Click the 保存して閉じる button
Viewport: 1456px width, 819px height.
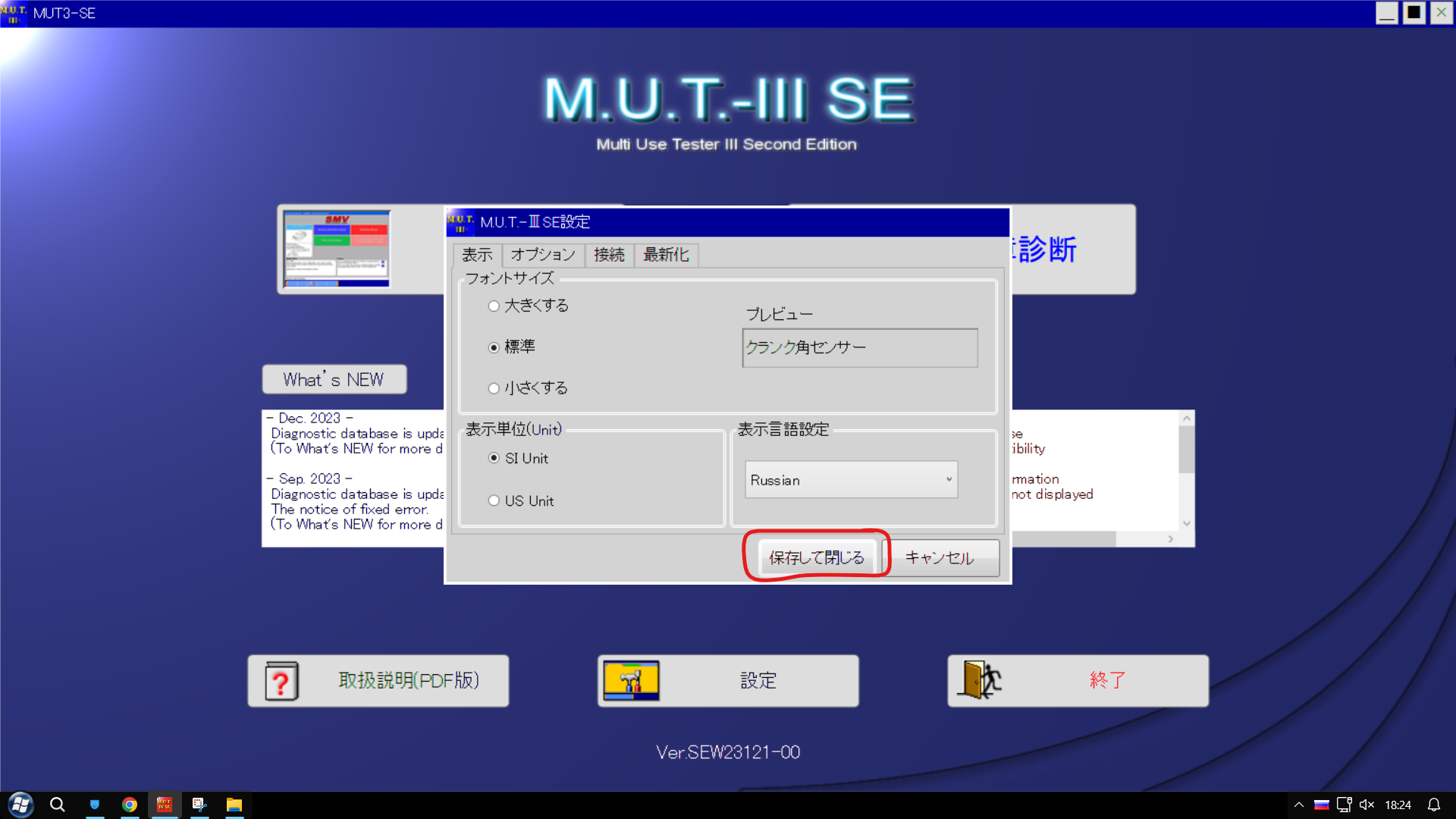(x=817, y=558)
